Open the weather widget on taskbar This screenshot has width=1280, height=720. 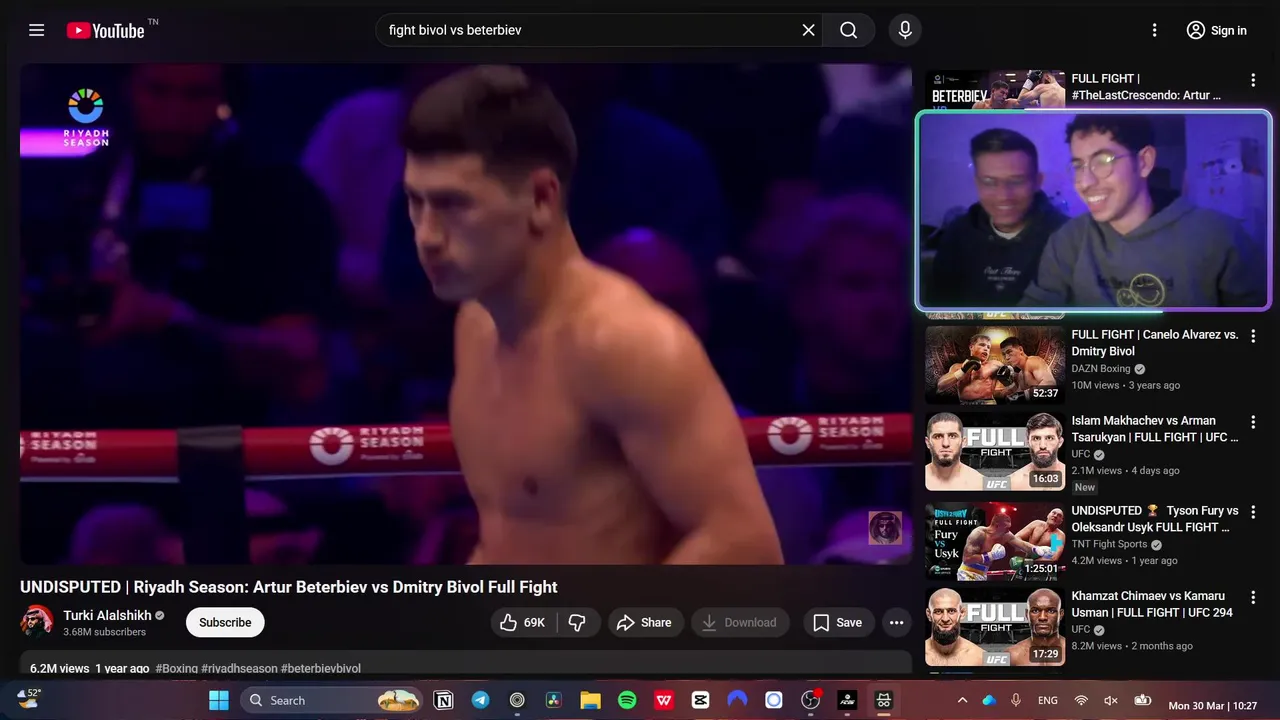click(29, 699)
